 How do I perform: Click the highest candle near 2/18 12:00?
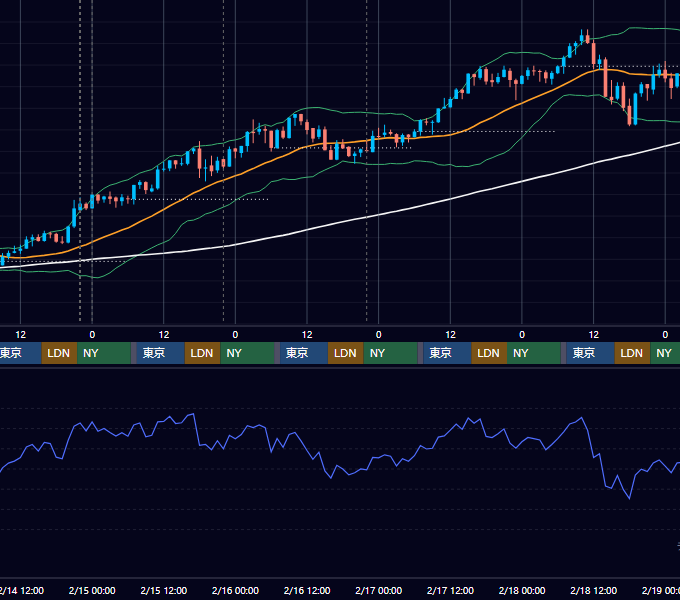[x=587, y=37]
